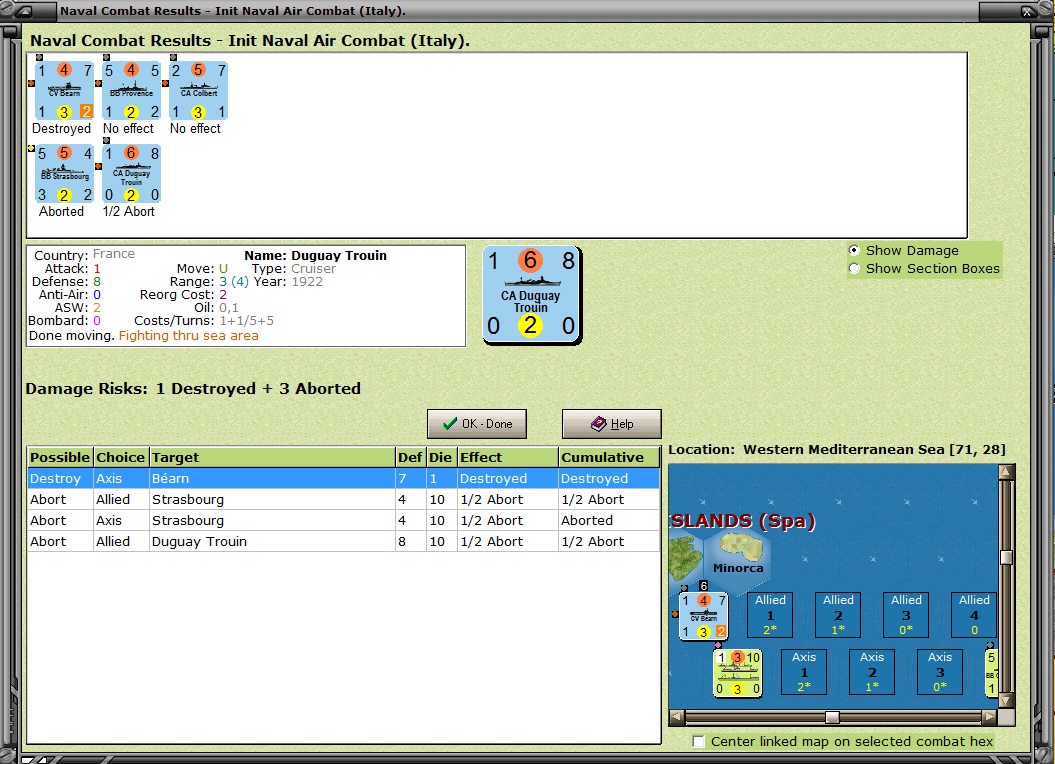Click the Fighting thru sea area status text

[x=188, y=335]
